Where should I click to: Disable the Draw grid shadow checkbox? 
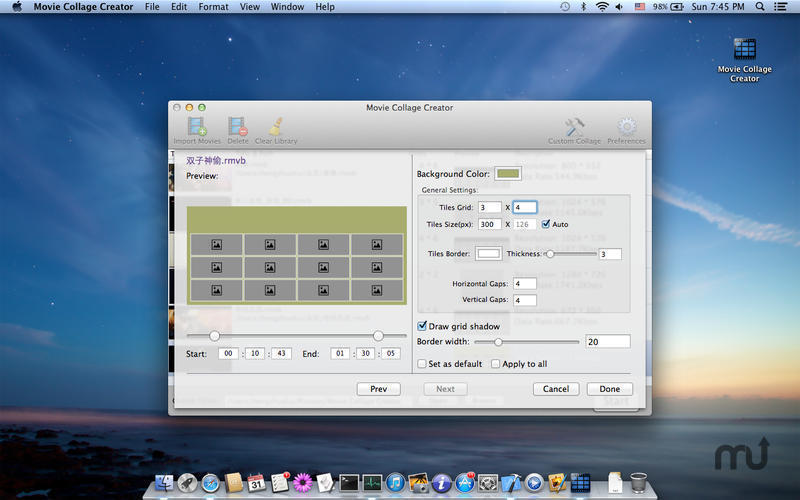pyautogui.click(x=422, y=326)
